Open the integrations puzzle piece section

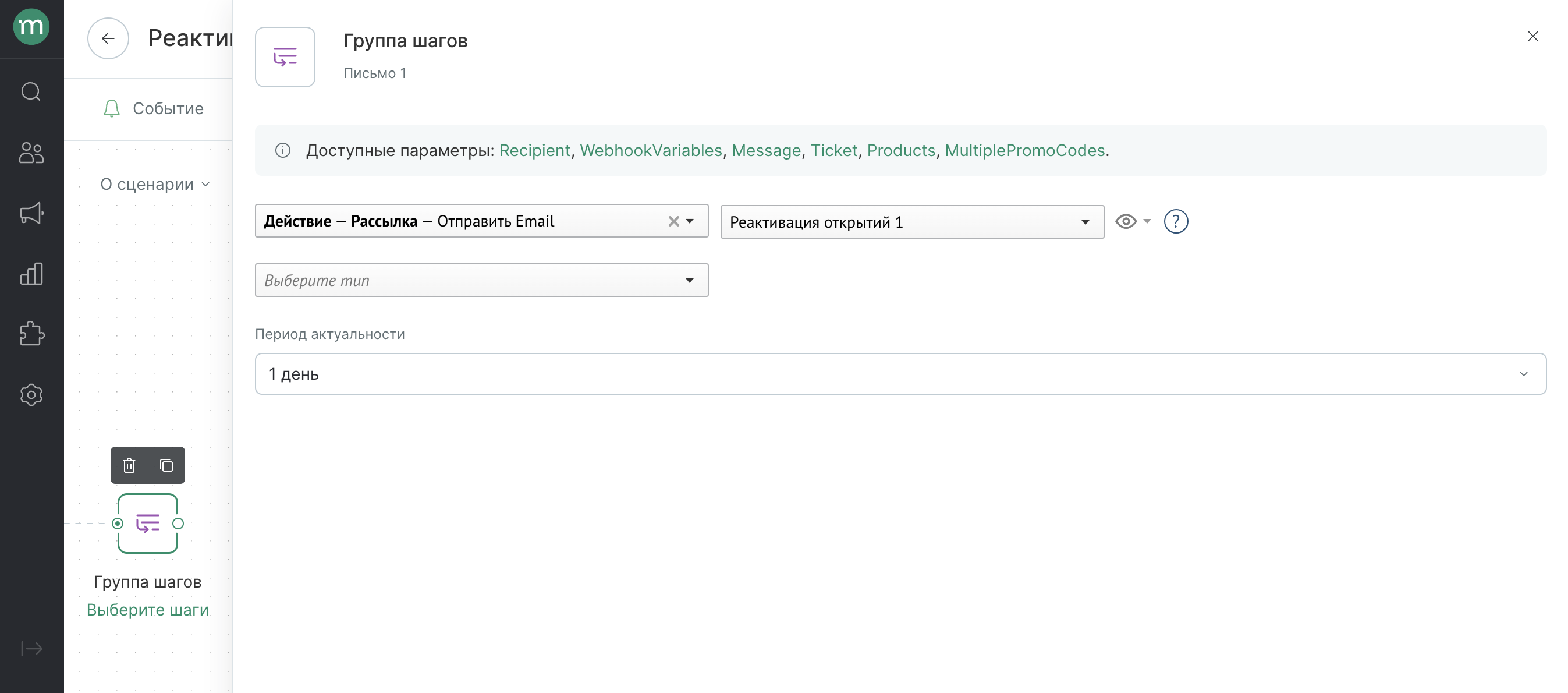coord(31,334)
